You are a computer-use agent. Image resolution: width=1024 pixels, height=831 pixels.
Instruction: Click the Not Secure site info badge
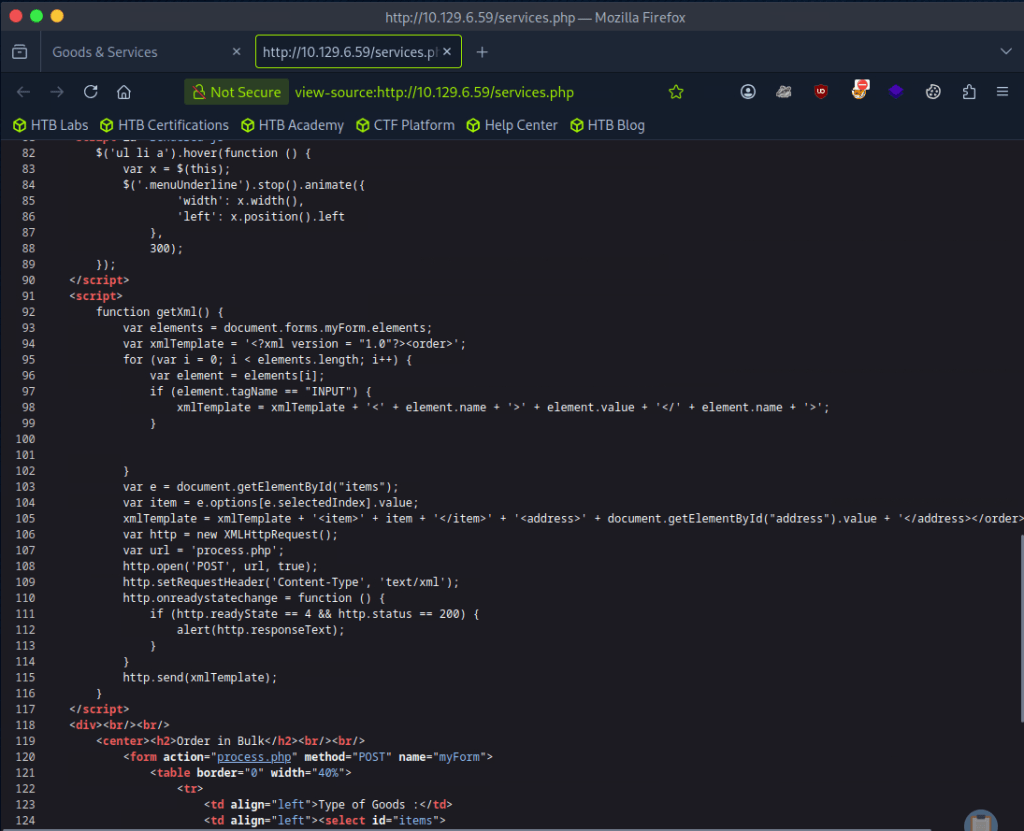tap(237, 92)
